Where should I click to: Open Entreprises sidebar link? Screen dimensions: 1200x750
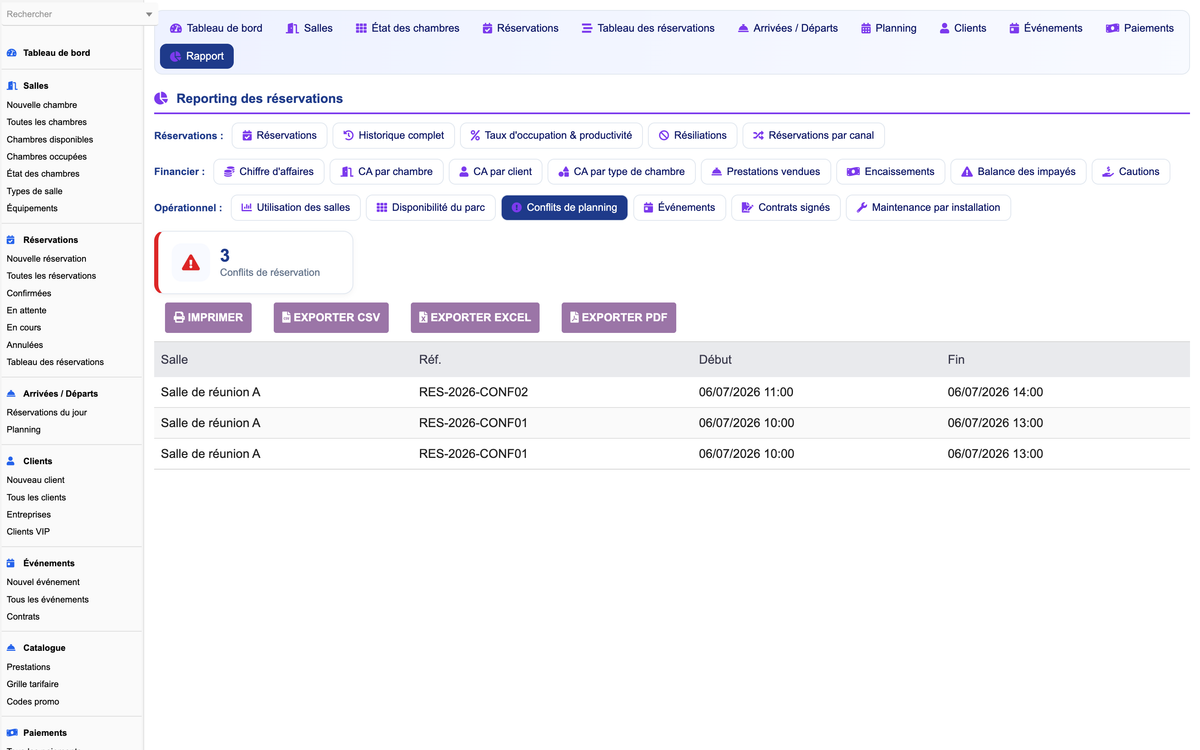pyautogui.click(x=29, y=515)
